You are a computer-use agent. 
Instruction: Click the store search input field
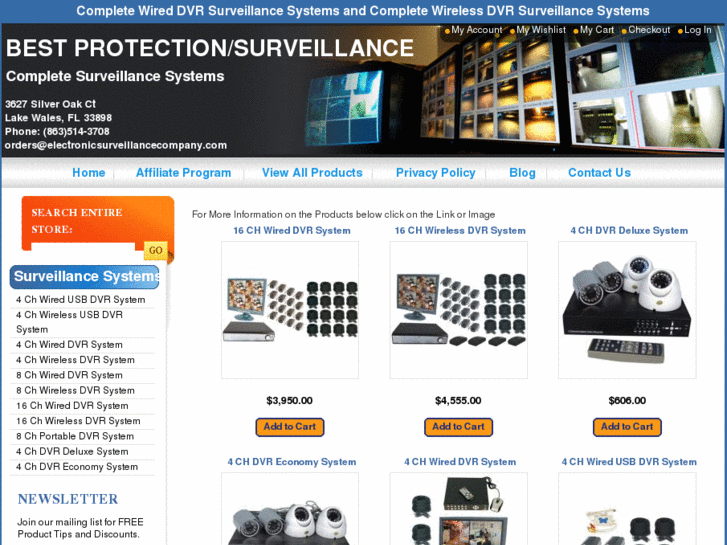click(x=83, y=249)
